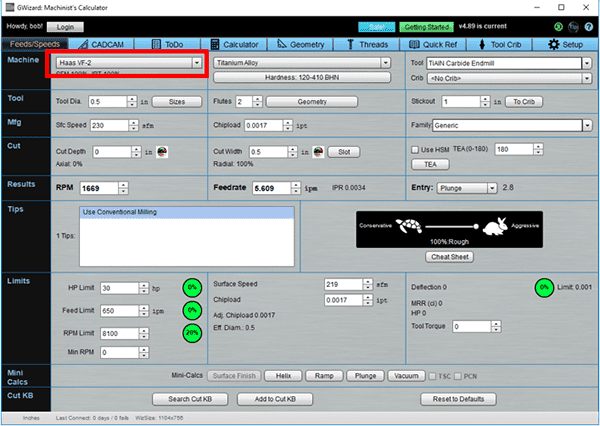Viewport: 600px width, 426px height.
Task: Click the Reset to Defaults button
Action: pos(458,399)
